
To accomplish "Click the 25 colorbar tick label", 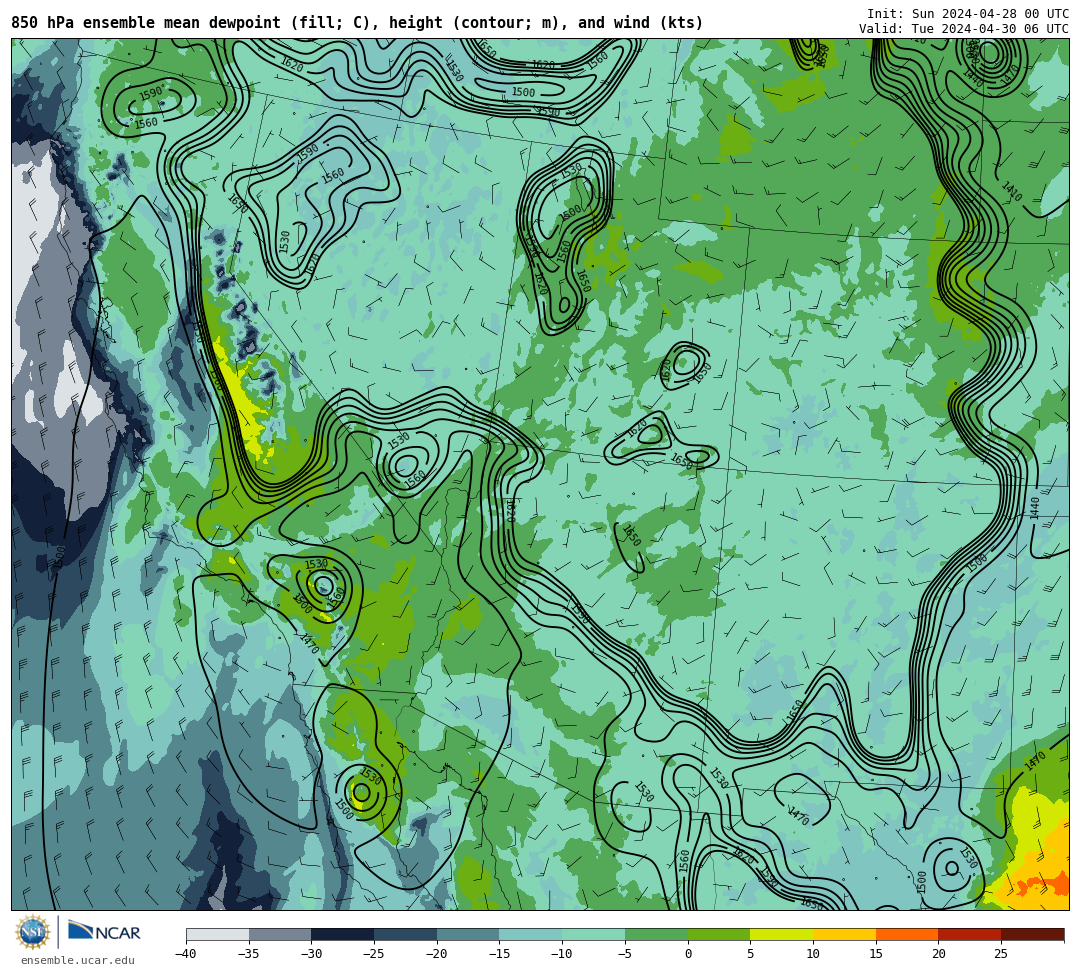I will pyautogui.click(x=1001, y=954).
